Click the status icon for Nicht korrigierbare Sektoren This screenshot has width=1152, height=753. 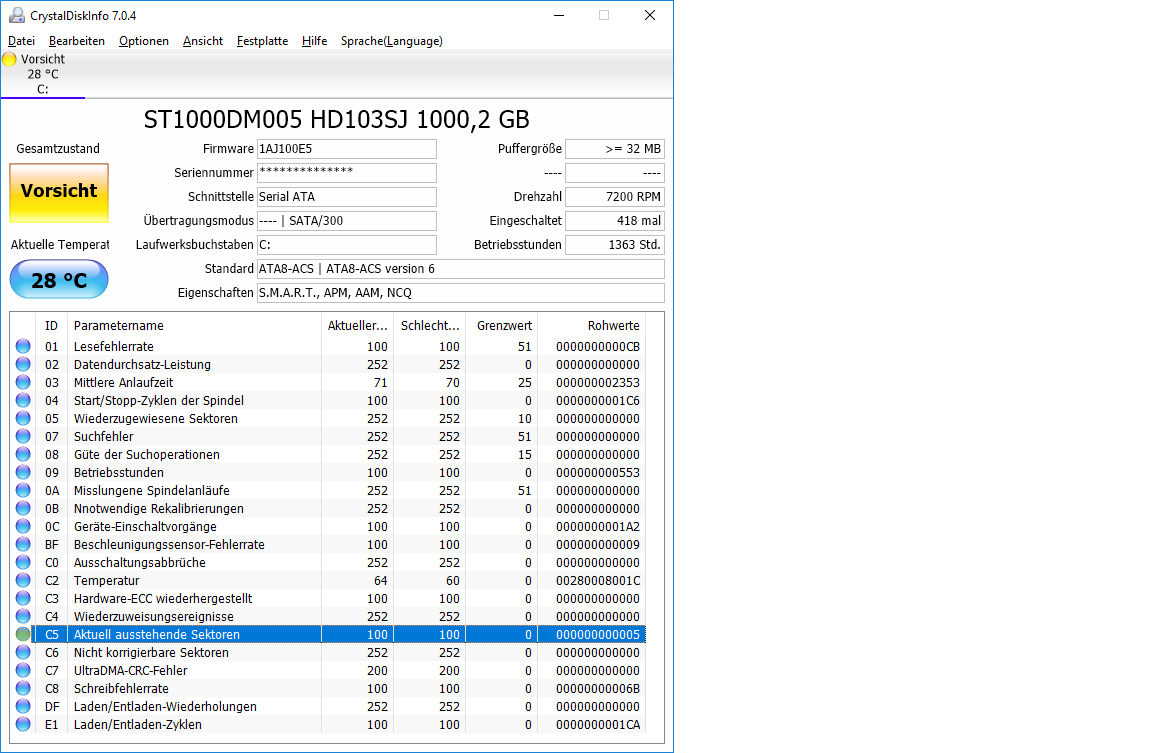click(24, 652)
